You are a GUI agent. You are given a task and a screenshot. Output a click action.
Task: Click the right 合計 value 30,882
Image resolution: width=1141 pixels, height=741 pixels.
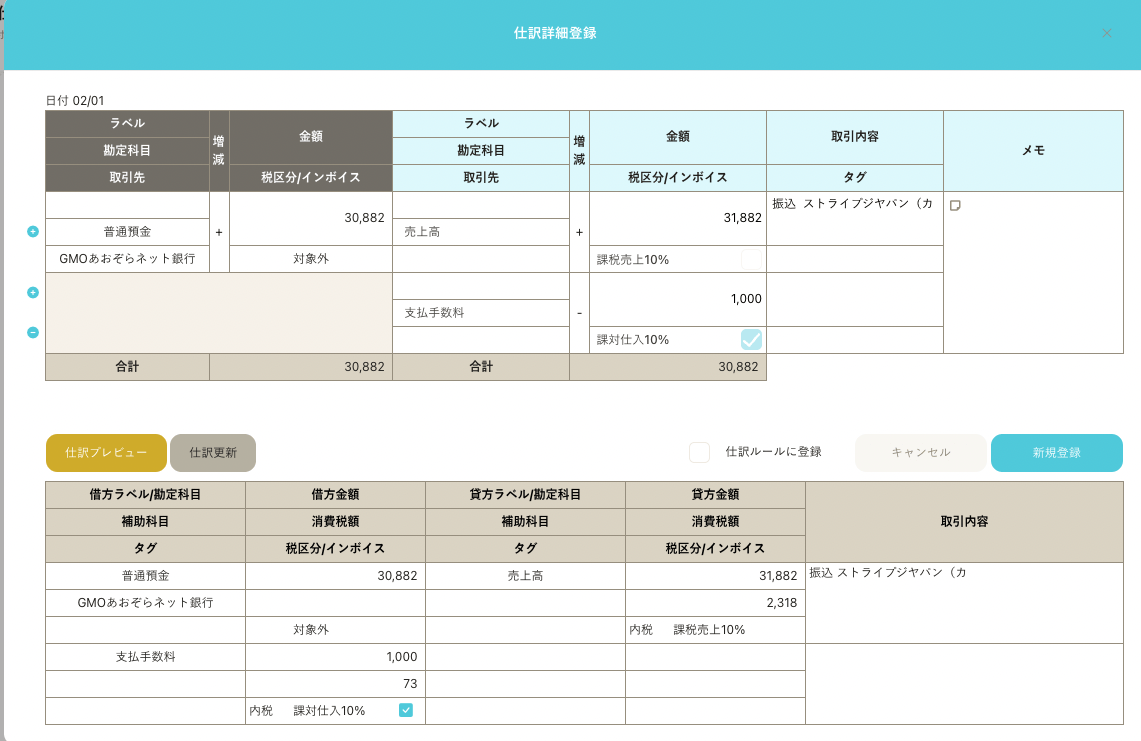click(x=738, y=367)
